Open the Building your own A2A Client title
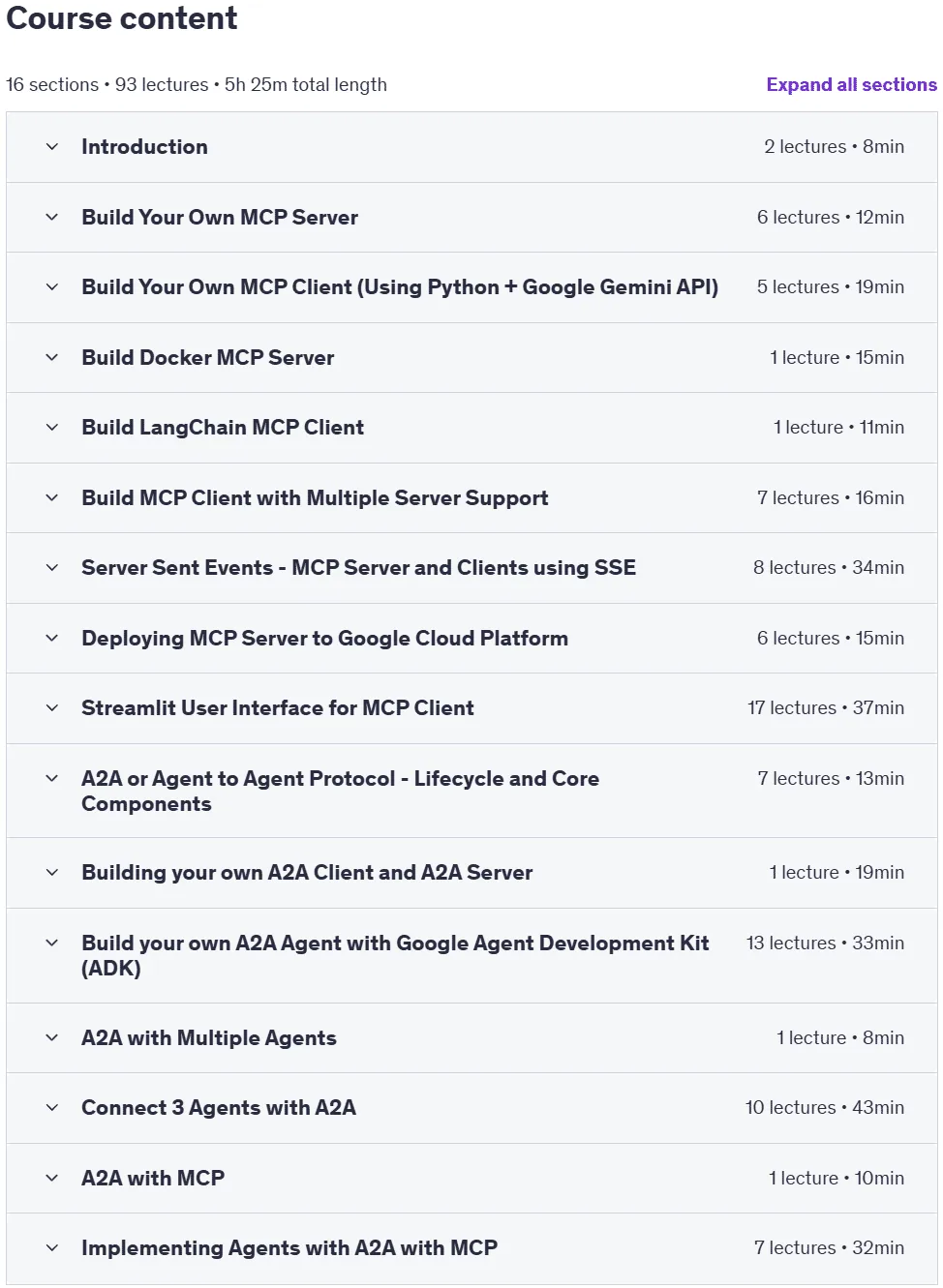 [307, 873]
